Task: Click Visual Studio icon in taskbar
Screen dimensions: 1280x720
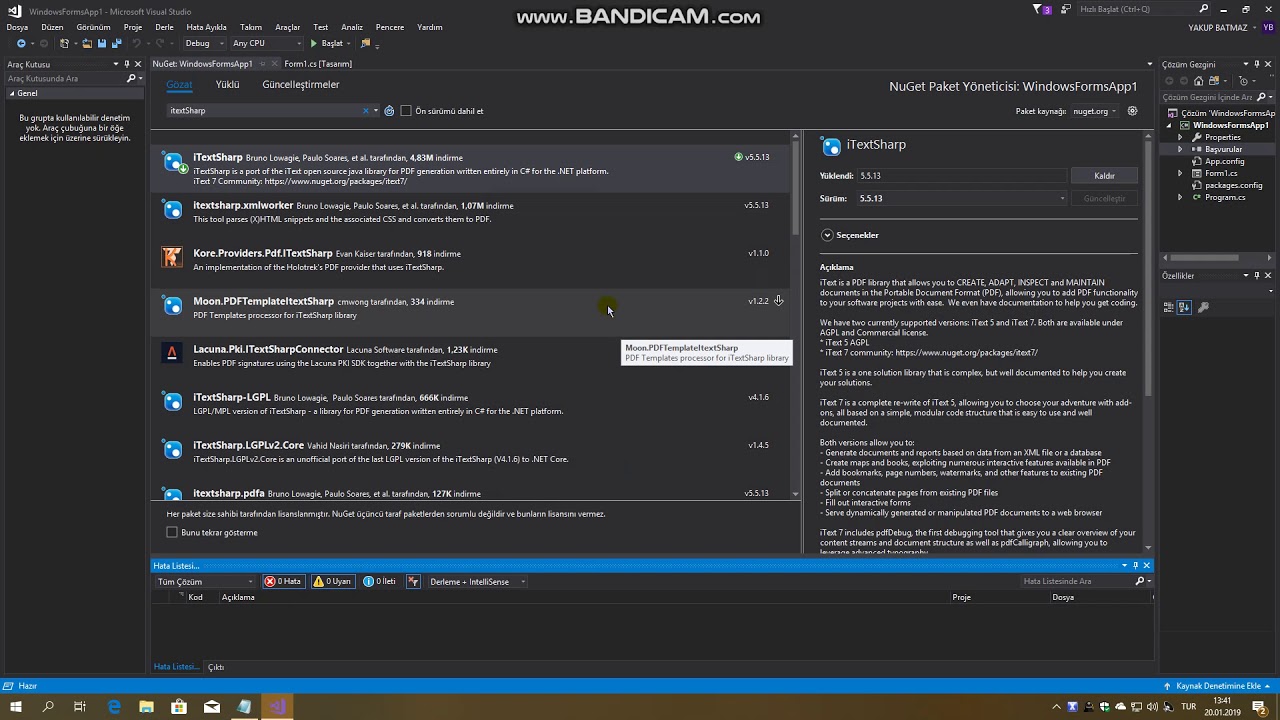Action: (278, 707)
